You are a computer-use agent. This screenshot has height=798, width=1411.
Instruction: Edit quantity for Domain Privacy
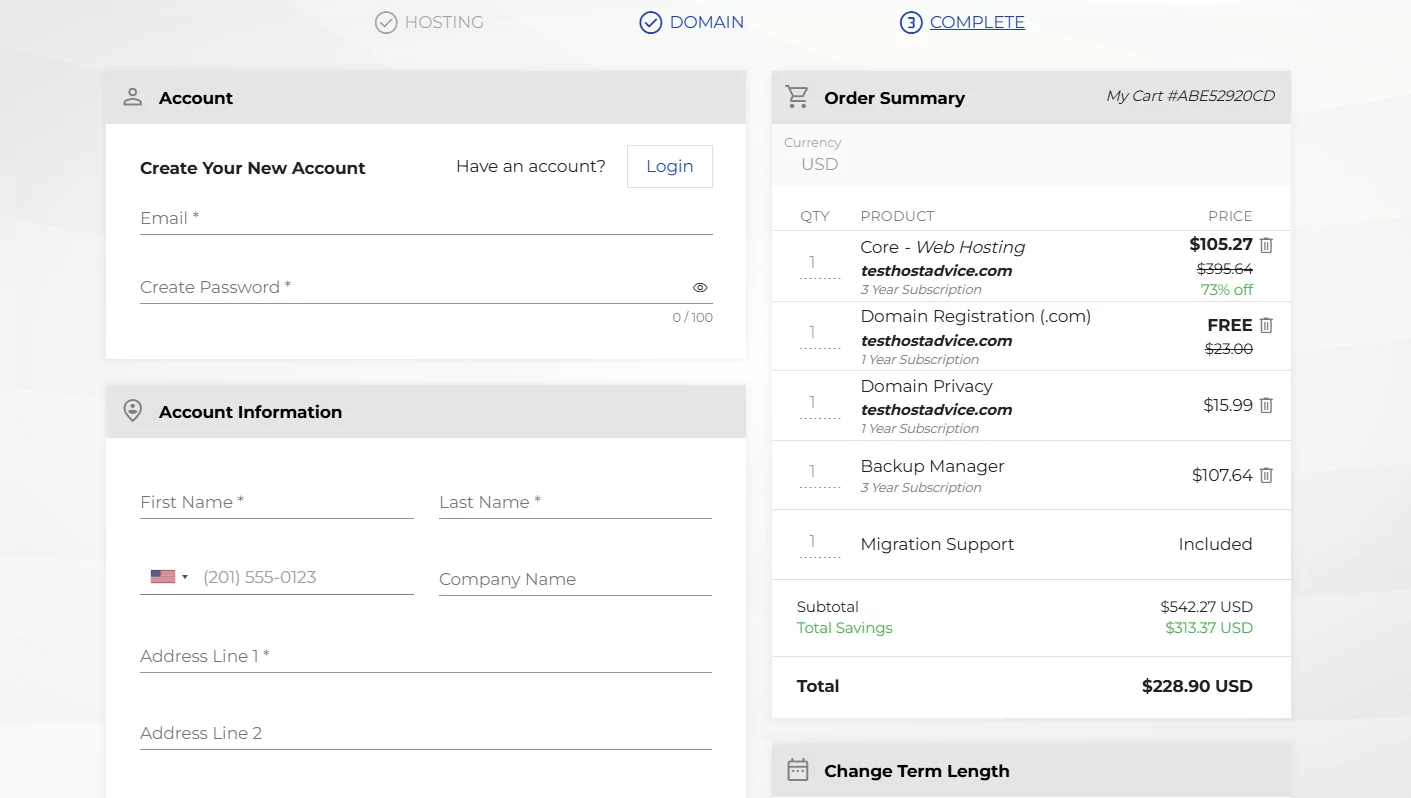[820, 403]
